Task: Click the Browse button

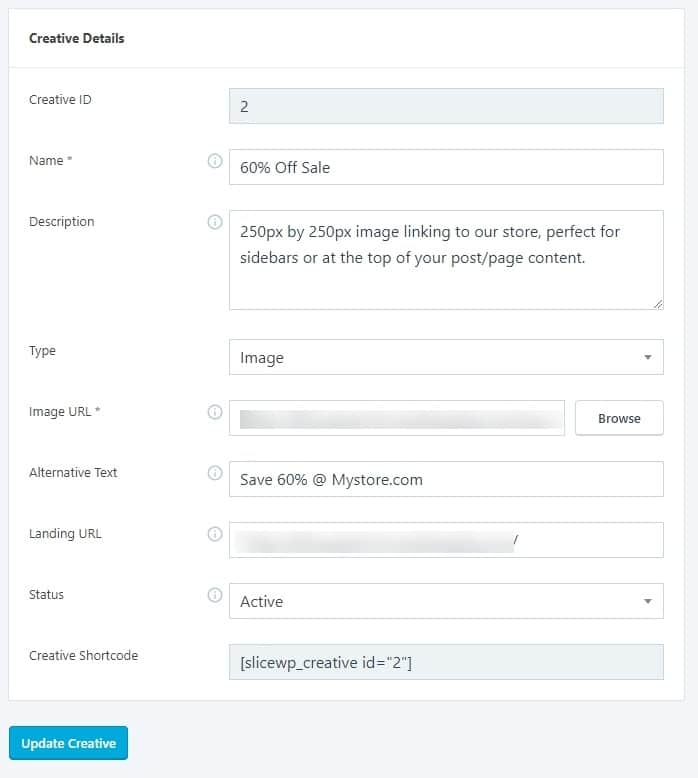Action: 619,418
